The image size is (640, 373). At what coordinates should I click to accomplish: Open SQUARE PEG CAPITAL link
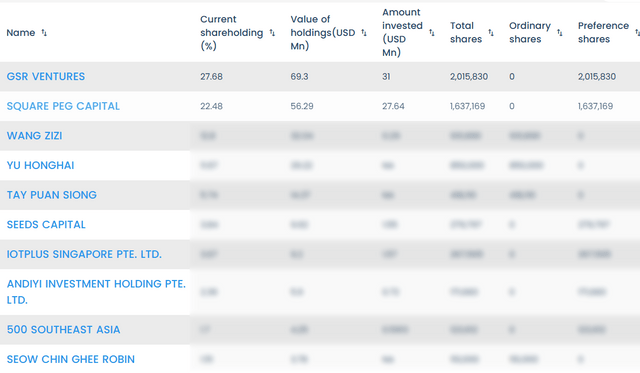tap(63, 106)
